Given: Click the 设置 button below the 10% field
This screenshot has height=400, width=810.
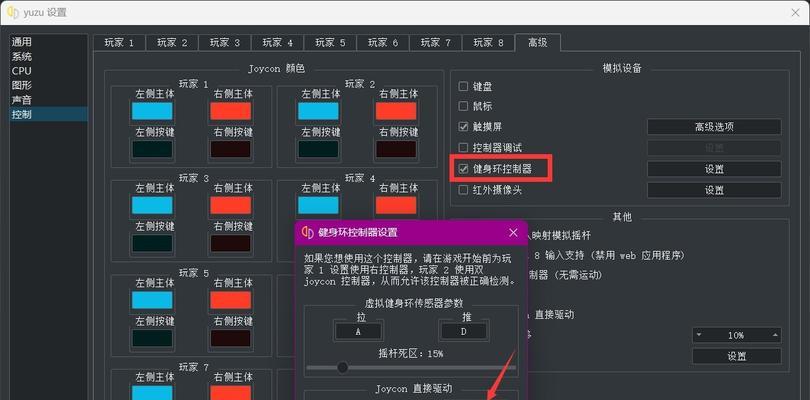Looking at the screenshot, I should pyautogui.click(x=737, y=356).
